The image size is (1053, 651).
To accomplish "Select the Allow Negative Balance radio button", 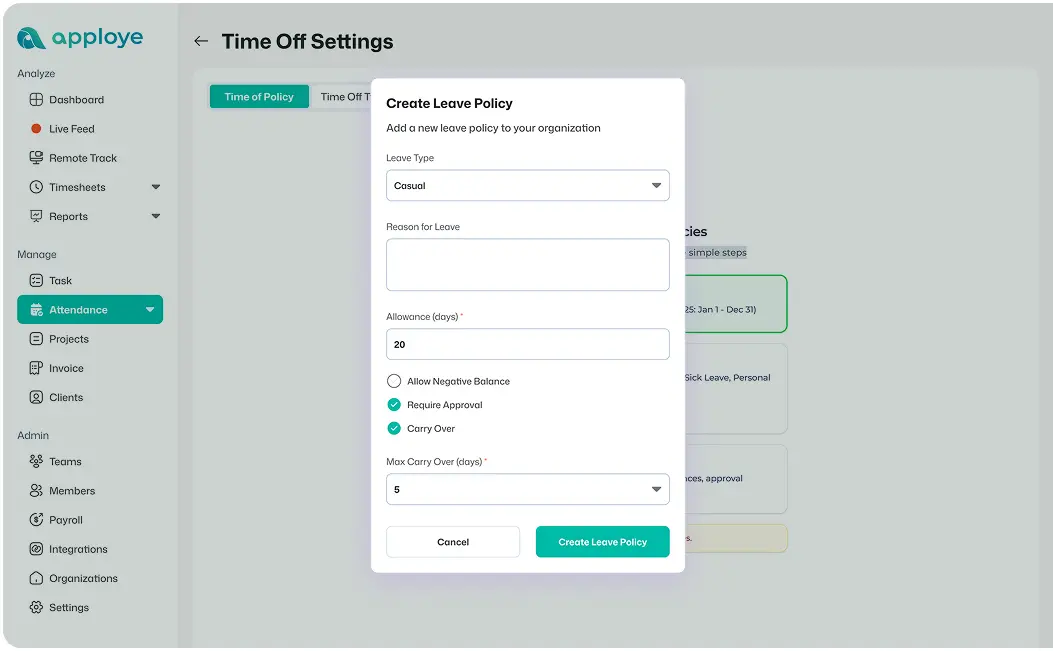I will pyautogui.click(x=393, y=380).
